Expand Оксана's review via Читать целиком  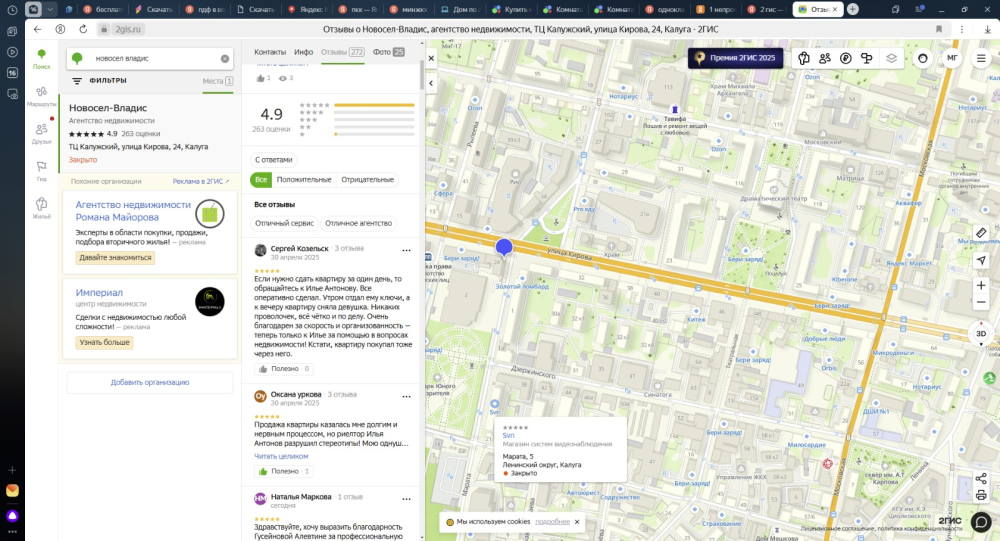tap(281, 456)
